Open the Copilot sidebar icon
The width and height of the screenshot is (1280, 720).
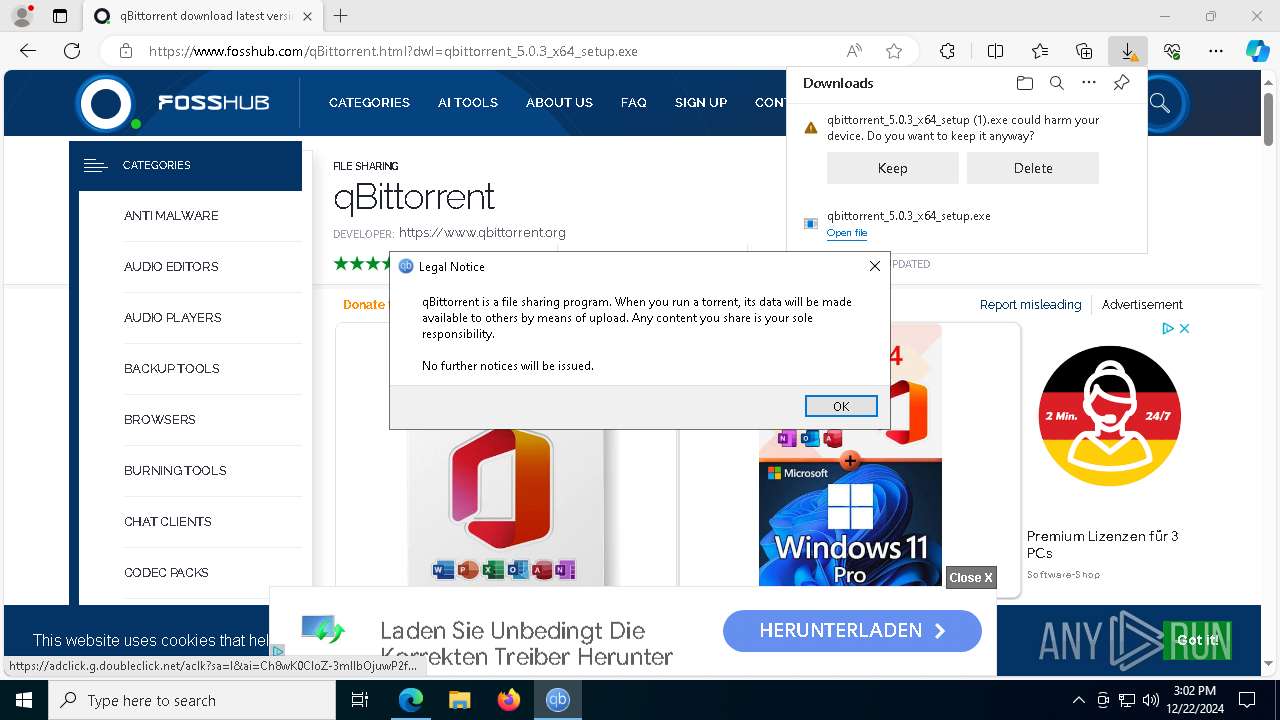(x=1258, y=51)
